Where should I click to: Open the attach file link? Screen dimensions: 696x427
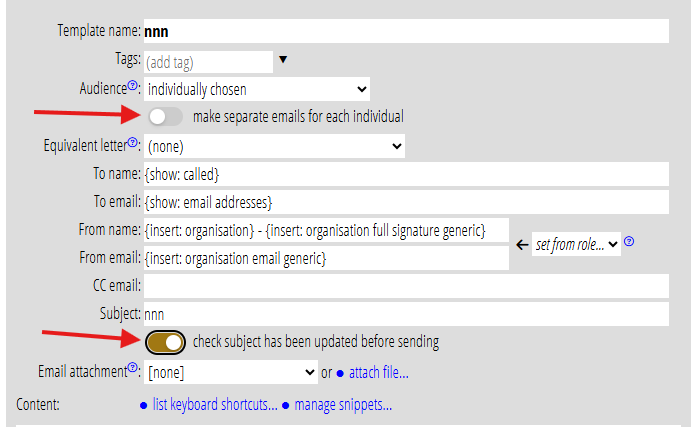pyautogui.click(x=378, y=374)
